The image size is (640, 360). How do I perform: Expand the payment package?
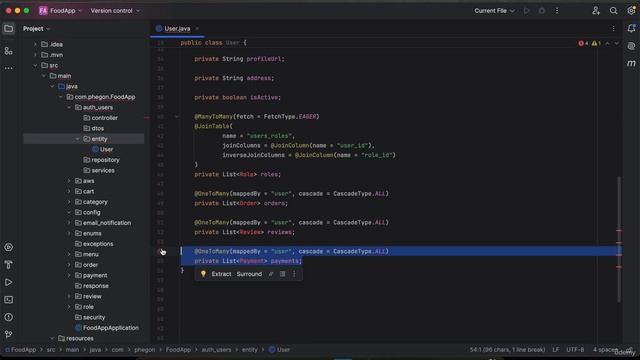click(x=69, y=276)
